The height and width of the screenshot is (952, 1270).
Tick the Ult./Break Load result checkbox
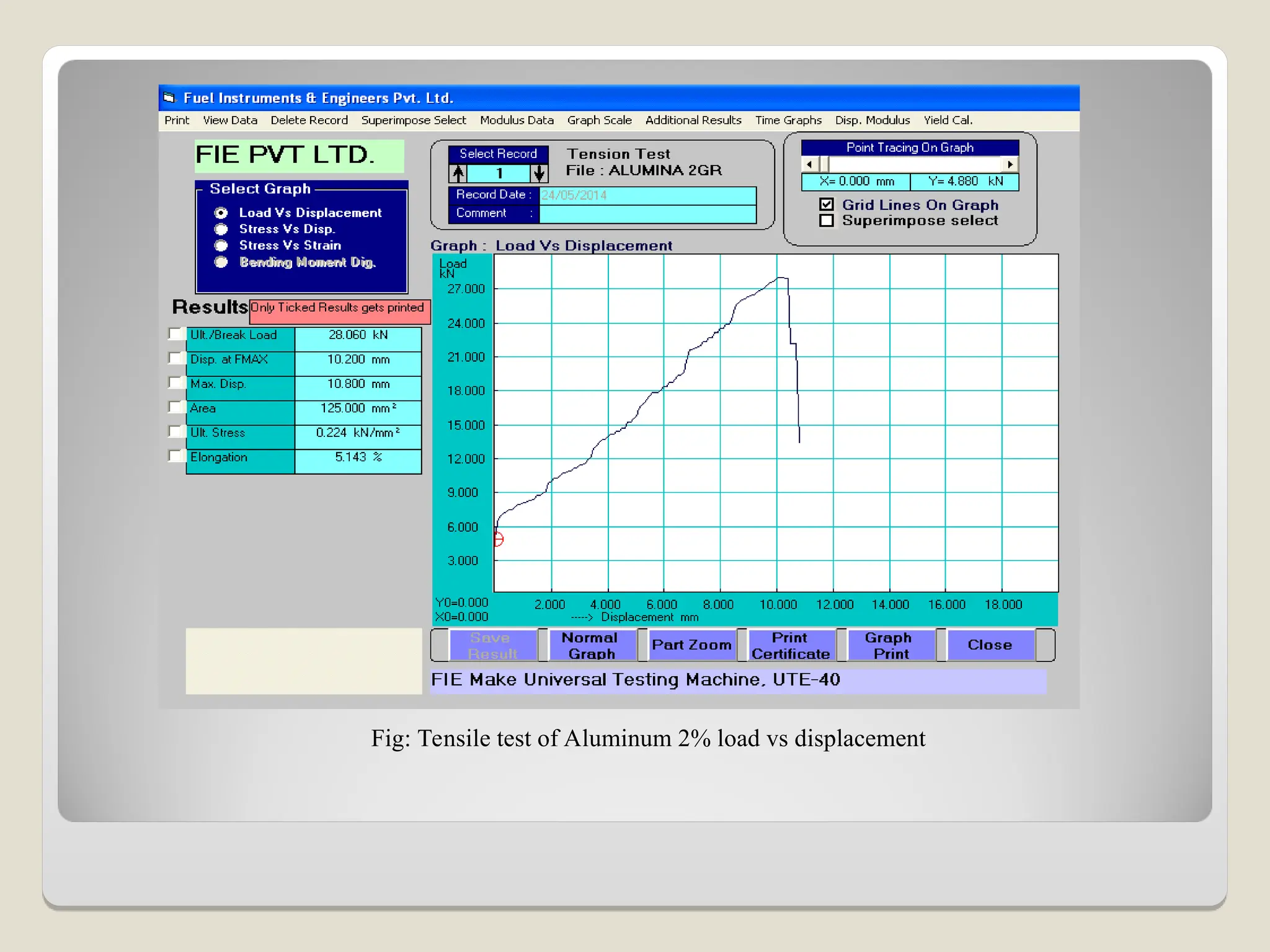175,334
